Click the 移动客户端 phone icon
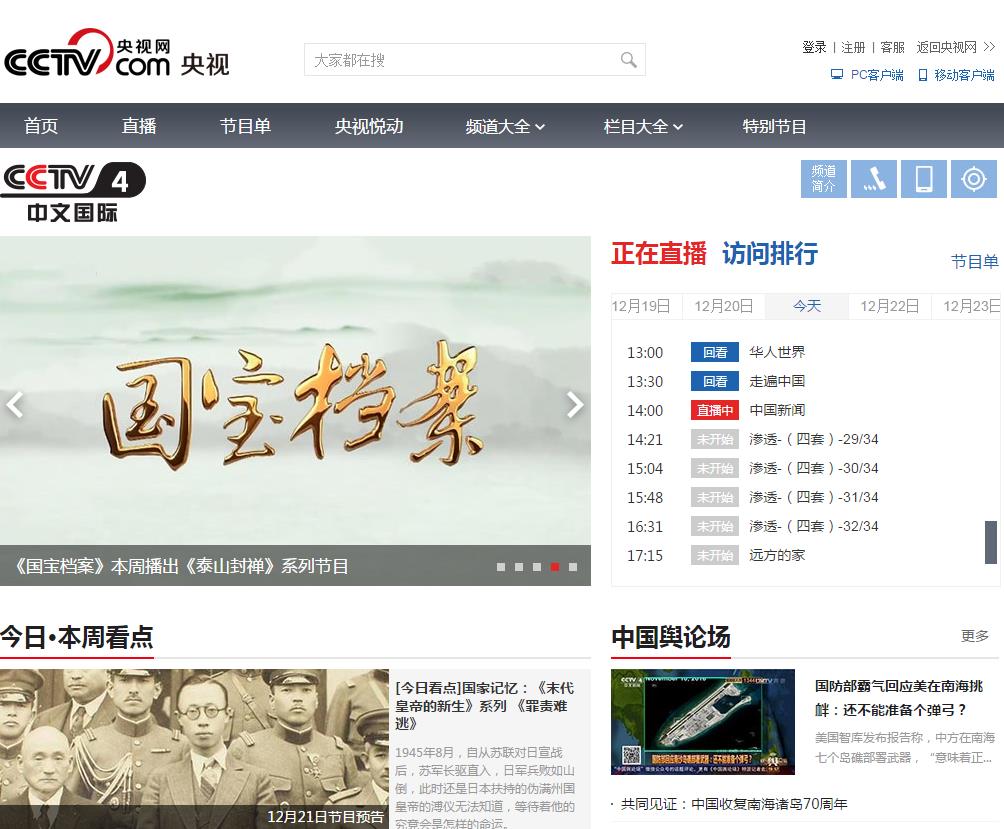This screenshot has height=829, width=1004. (x=923, y=75)
